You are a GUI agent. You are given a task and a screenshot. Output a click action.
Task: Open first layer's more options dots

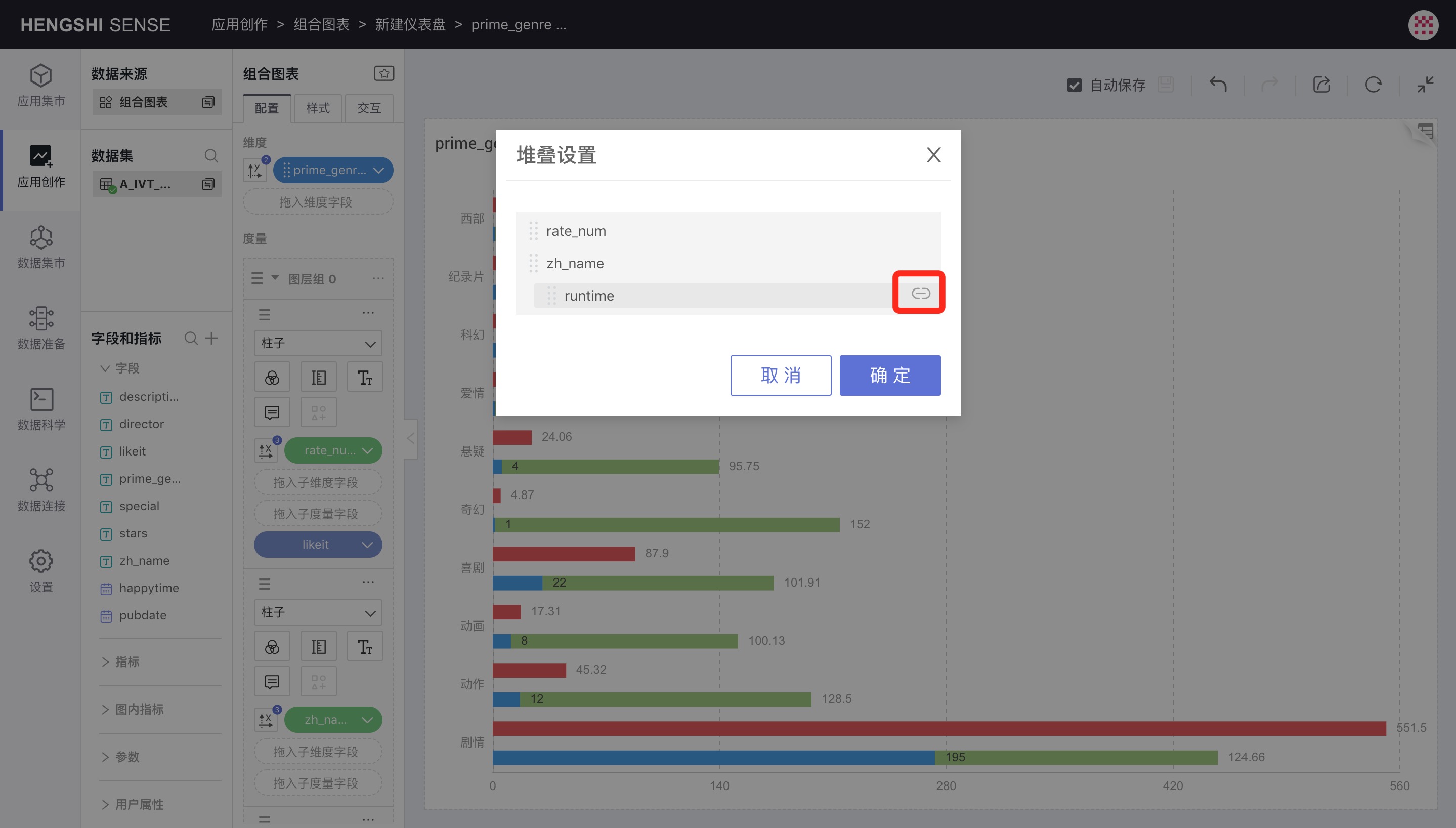click(x=368, y=313)
